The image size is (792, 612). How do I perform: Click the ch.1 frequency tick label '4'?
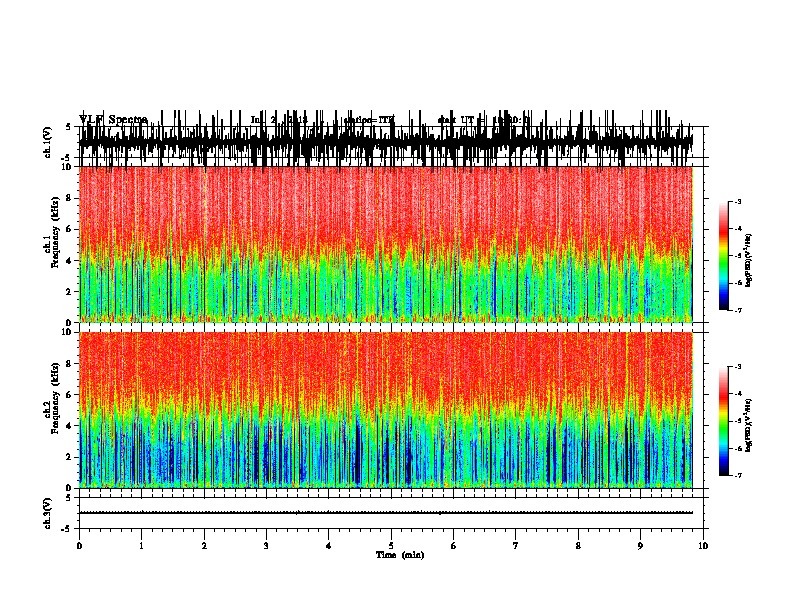pyautogui.click(x=70, y=261)
